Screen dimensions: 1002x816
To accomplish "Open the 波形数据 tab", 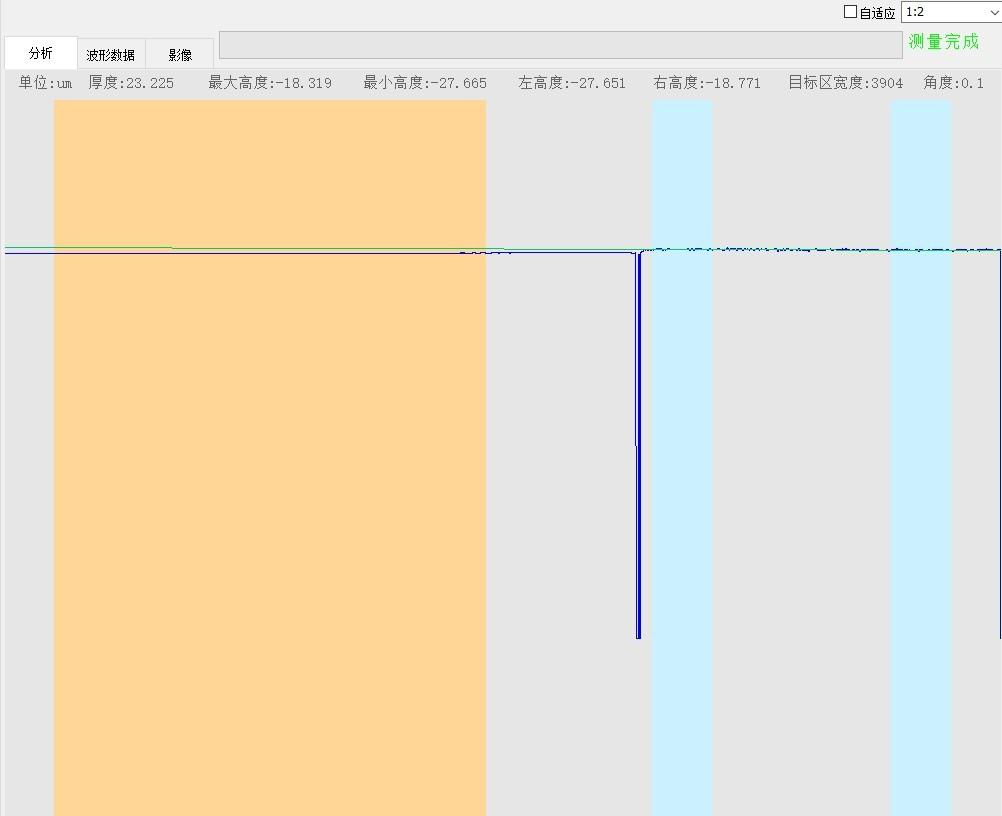I will click(111, 55).
